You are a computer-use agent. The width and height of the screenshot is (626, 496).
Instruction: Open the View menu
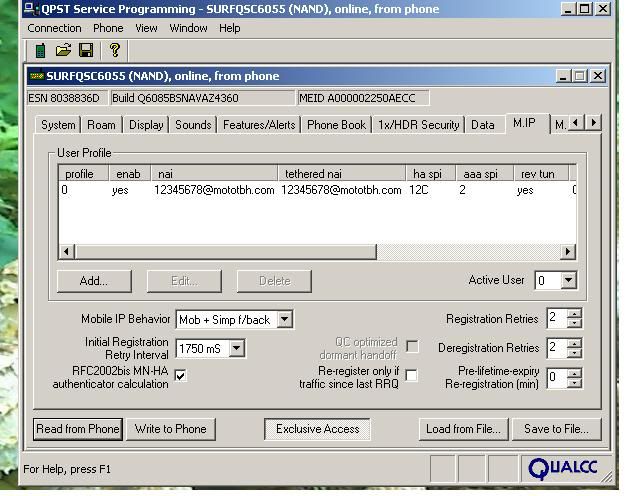tap(146, 28)
